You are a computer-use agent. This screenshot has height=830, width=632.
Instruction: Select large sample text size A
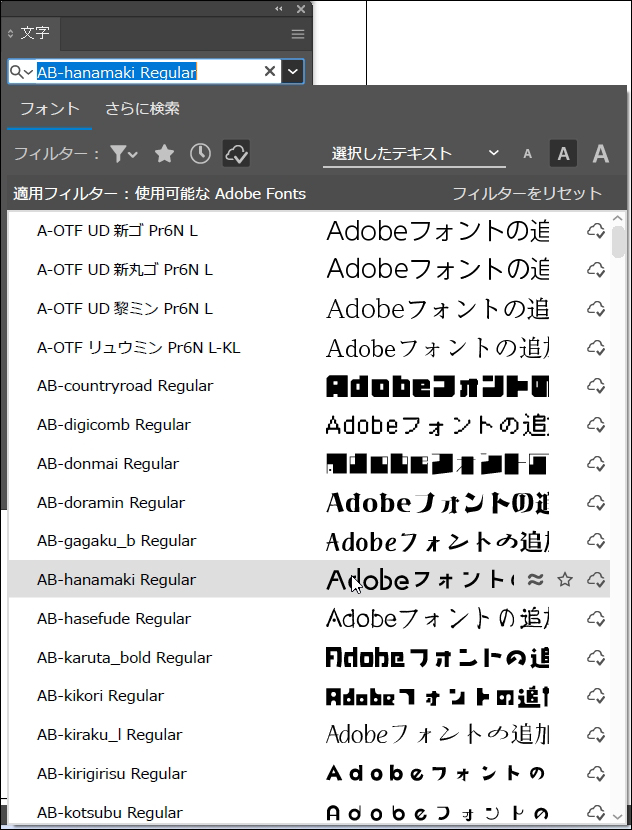click(x=600, y=154)
